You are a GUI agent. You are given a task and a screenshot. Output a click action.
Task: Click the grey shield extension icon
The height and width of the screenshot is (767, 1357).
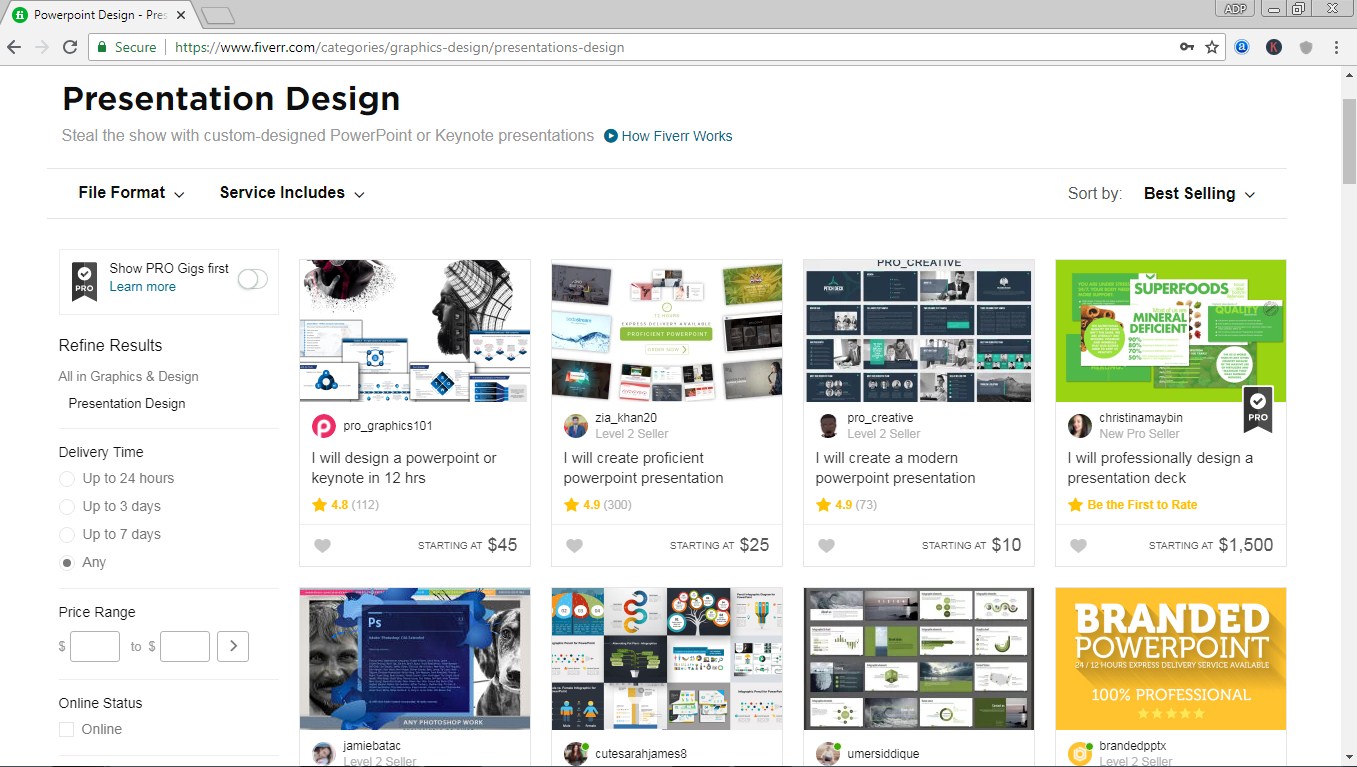[x=1305, y=47]
